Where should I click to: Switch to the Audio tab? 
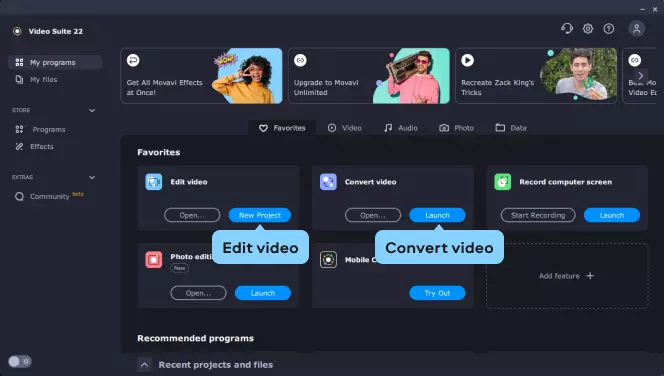401,128
